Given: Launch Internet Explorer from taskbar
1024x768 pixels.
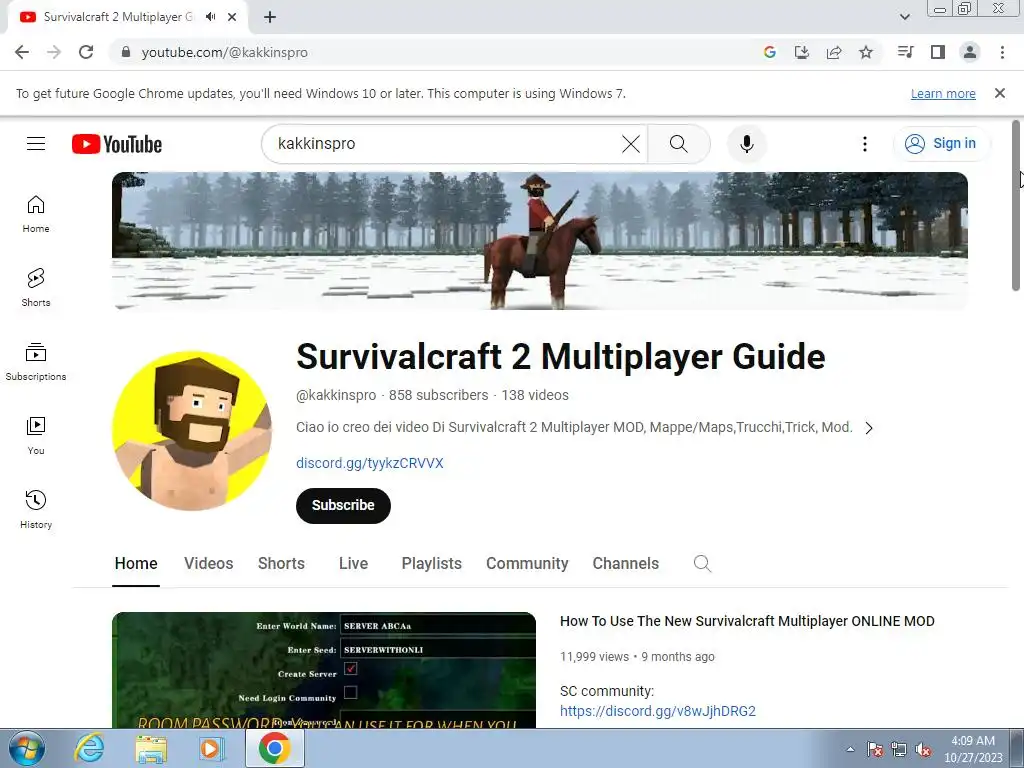Looking at the screenshot, I should [x=89, y=748].
